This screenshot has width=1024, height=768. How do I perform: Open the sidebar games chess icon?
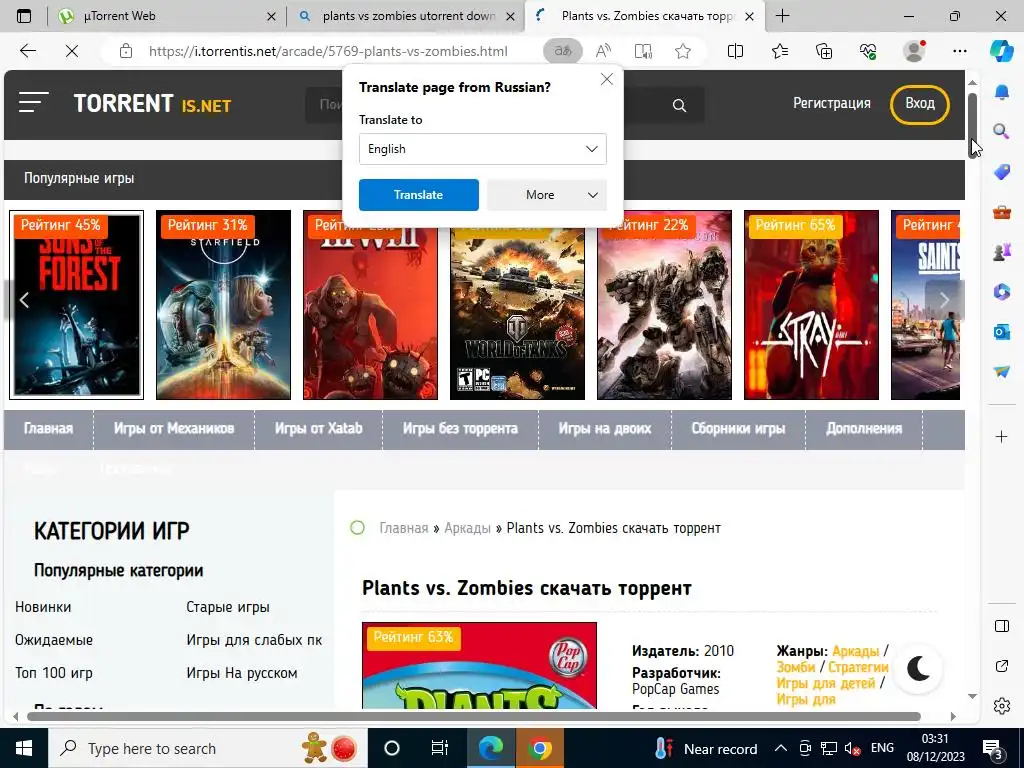[x=1002, y=251]
